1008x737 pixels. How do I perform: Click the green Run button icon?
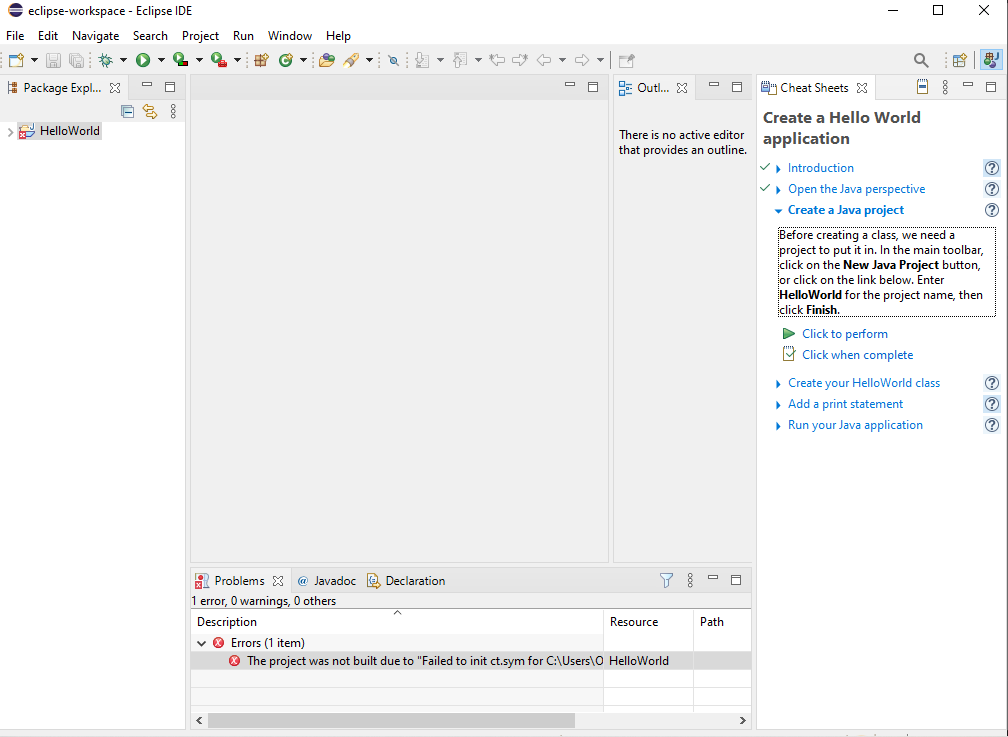coord(143,60)
